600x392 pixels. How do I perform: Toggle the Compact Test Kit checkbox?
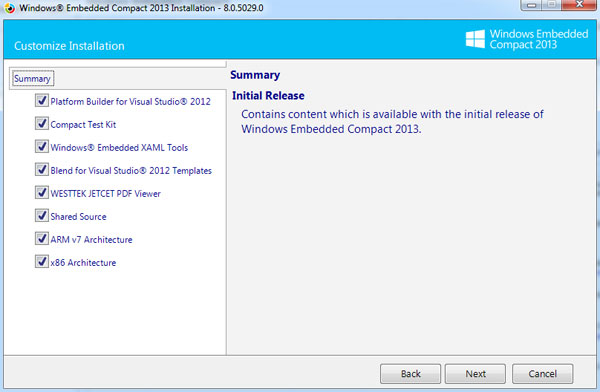[42, 124]
